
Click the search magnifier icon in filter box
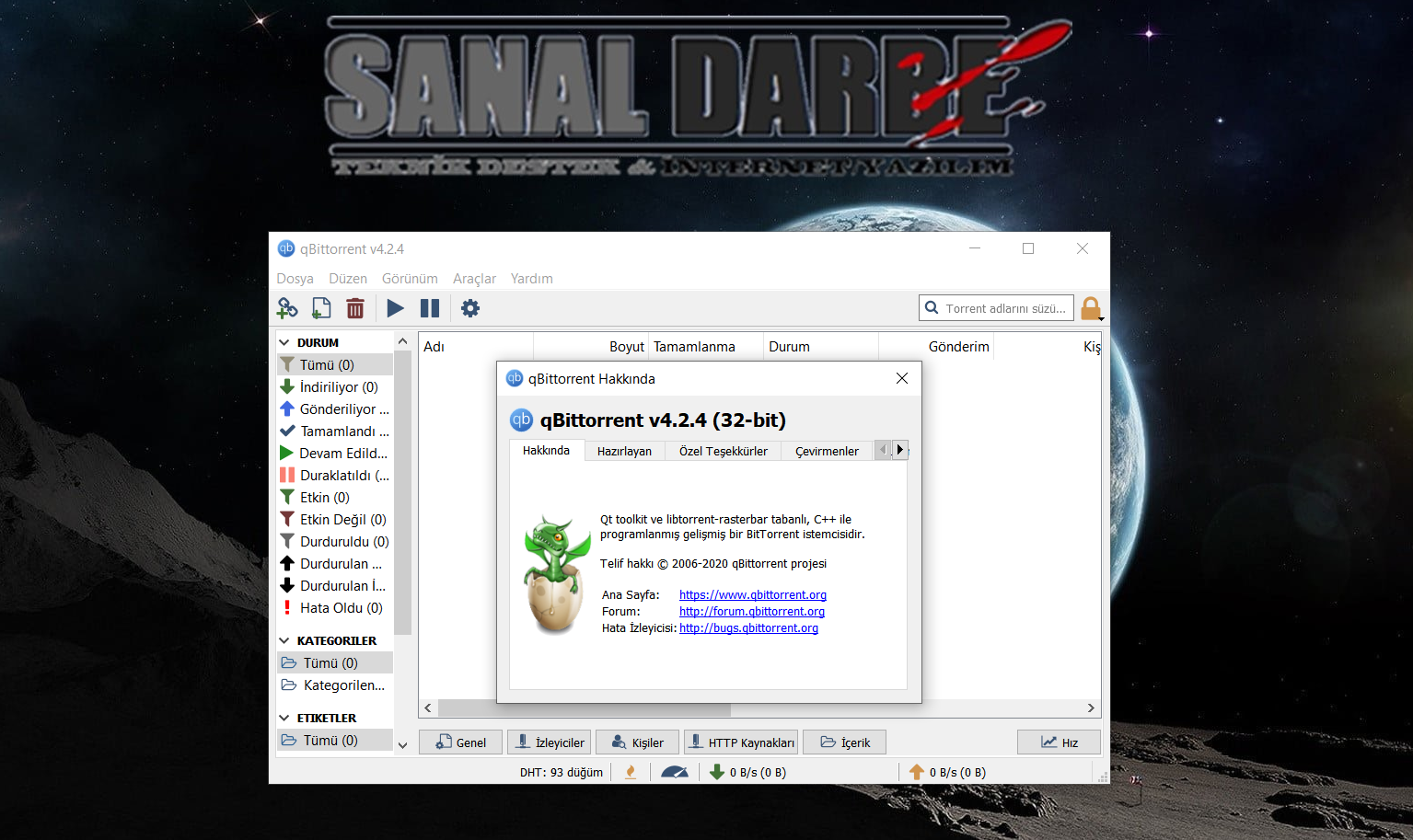tap(932, 308)
